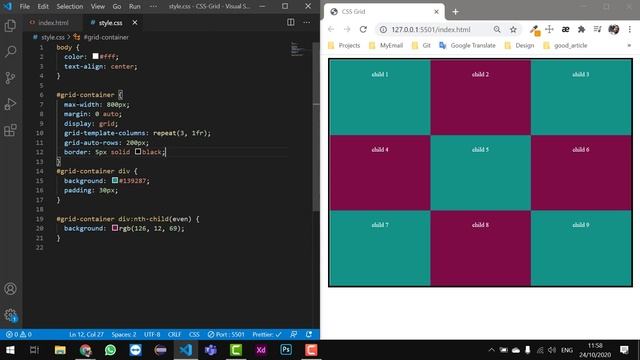Viewport: 640px width, 360px height.
Task: Open the Accounts menu icon
Action: [10, 289]
